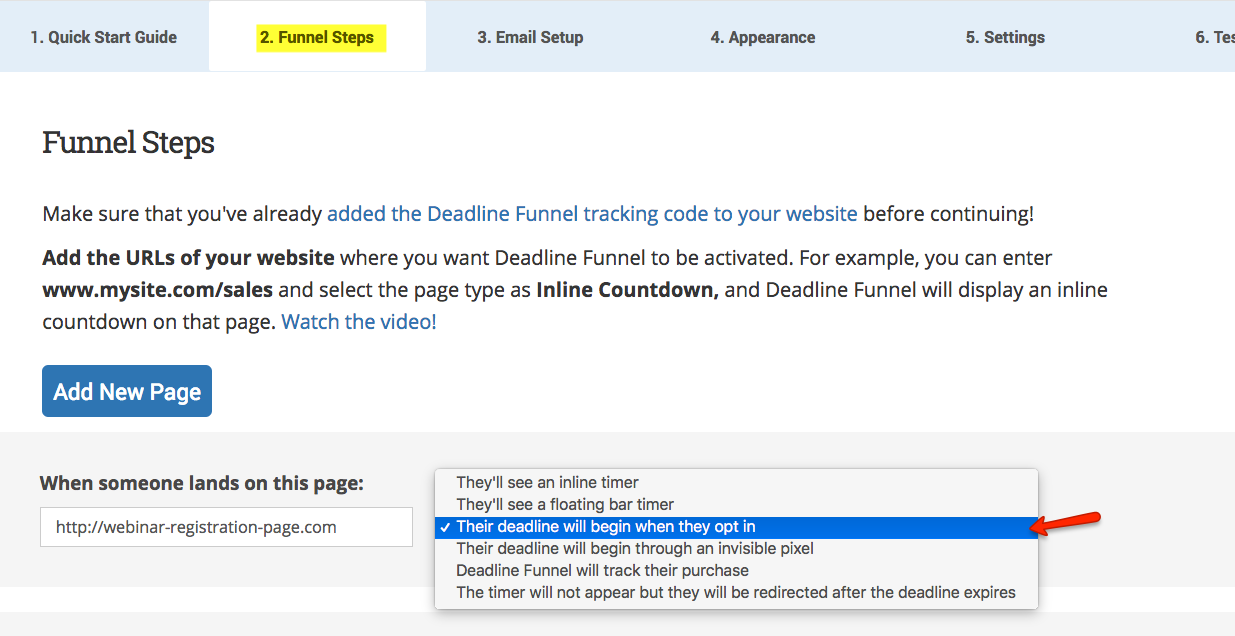This screenshot has height=636, width=1235.
Task: Open the 1. Quick Start Guide tab
Action: pos(103,37)
